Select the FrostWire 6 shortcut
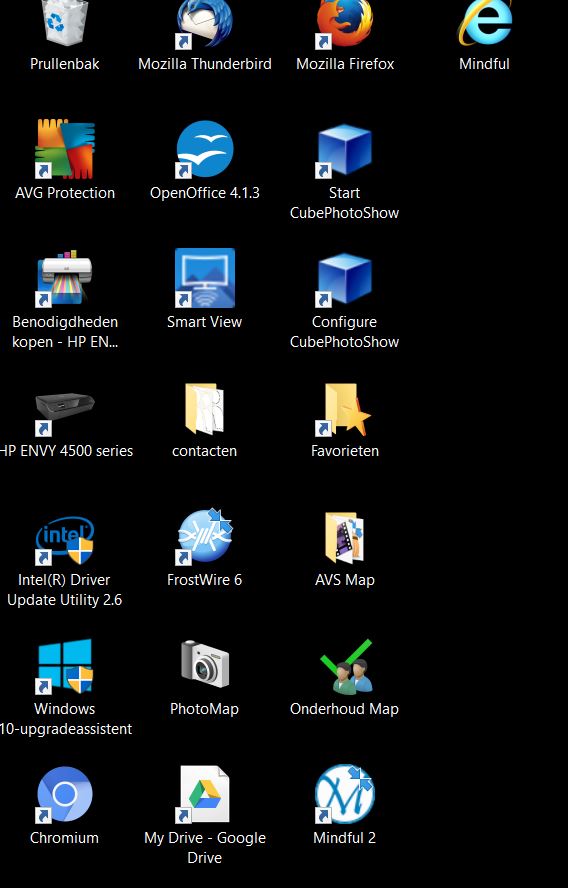Image resolution: width=568 pixels, height=888 pixels. [204, 536]
